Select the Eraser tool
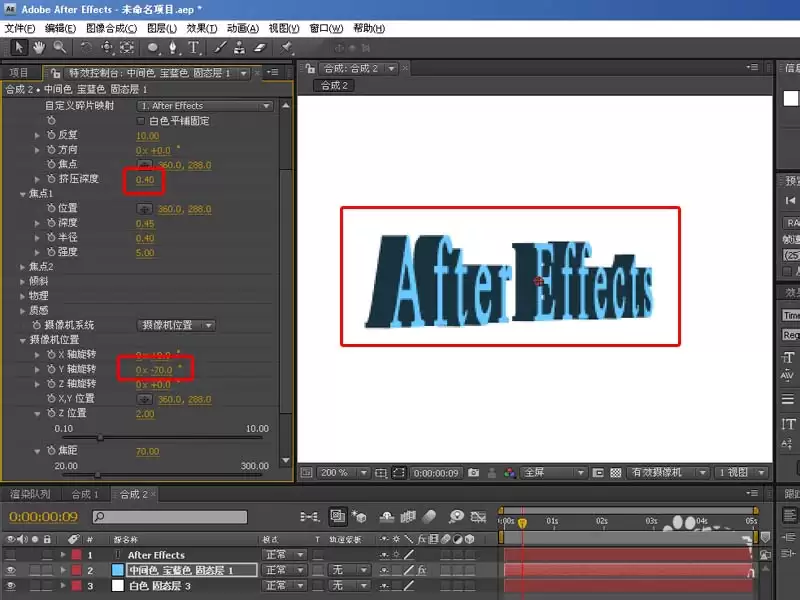The image size is (800, 600). [260, 48]
